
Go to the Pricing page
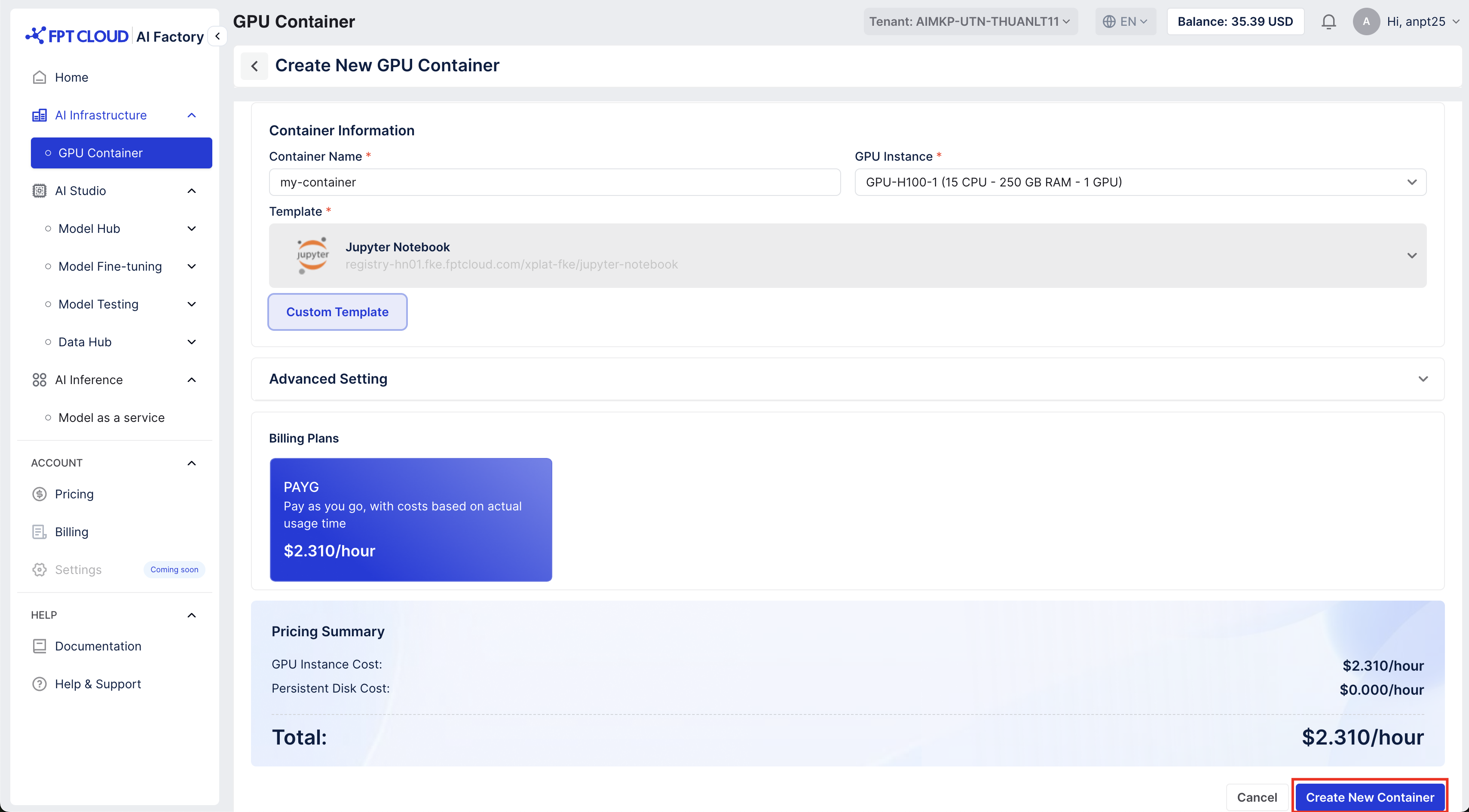coord(74,494)
